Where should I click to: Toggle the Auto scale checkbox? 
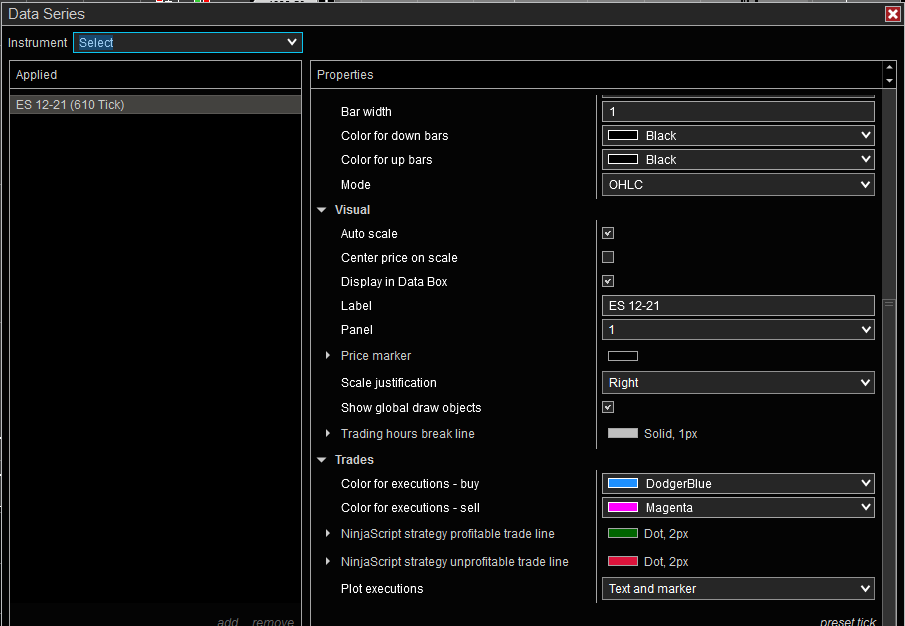(x=608, y=233)
